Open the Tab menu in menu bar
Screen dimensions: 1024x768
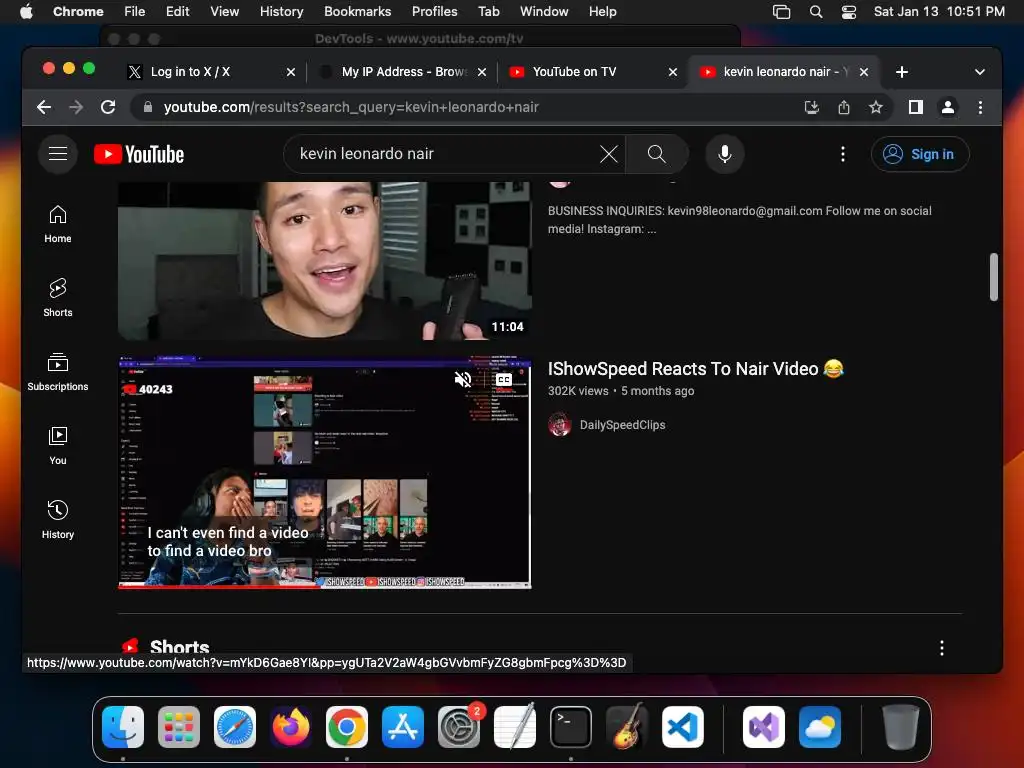488,12
